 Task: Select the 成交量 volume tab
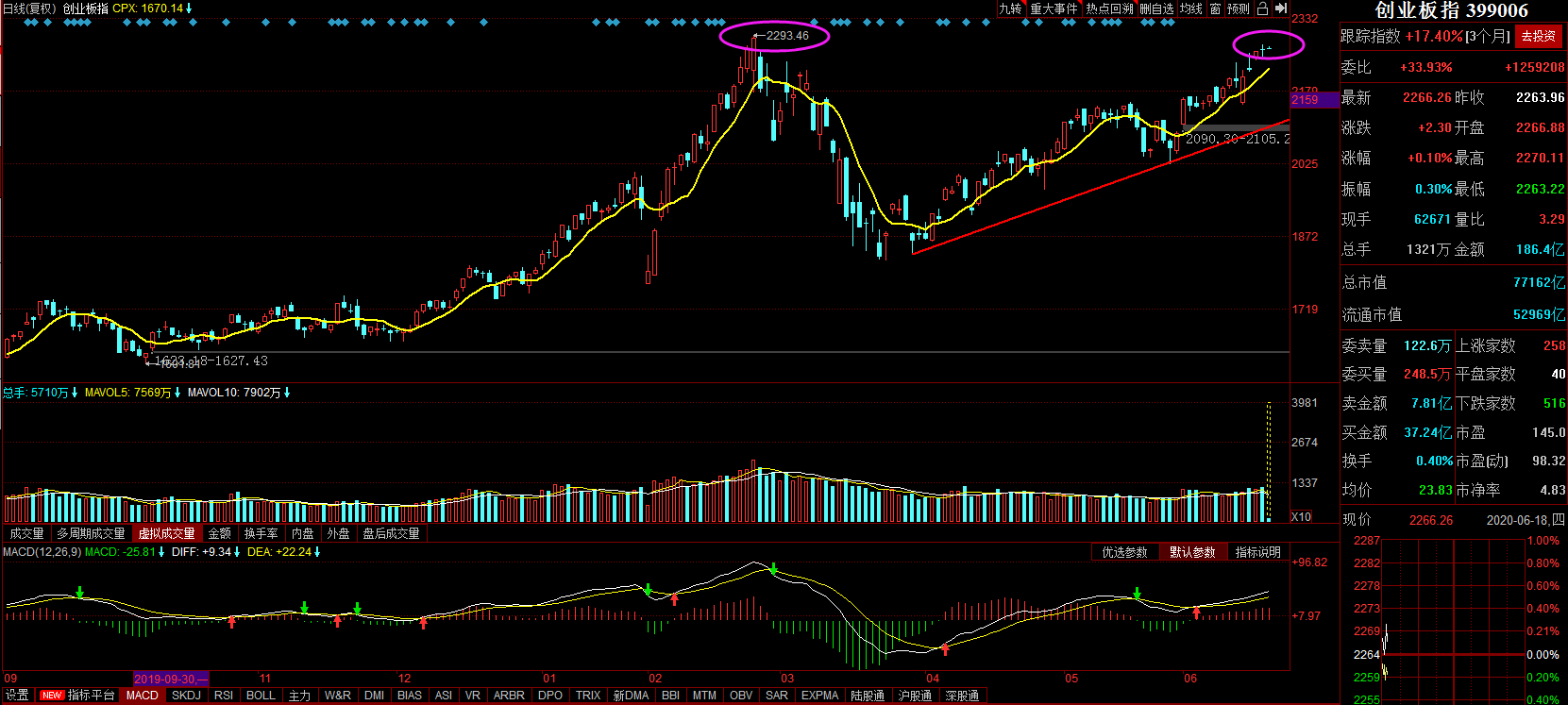[27, 534]
